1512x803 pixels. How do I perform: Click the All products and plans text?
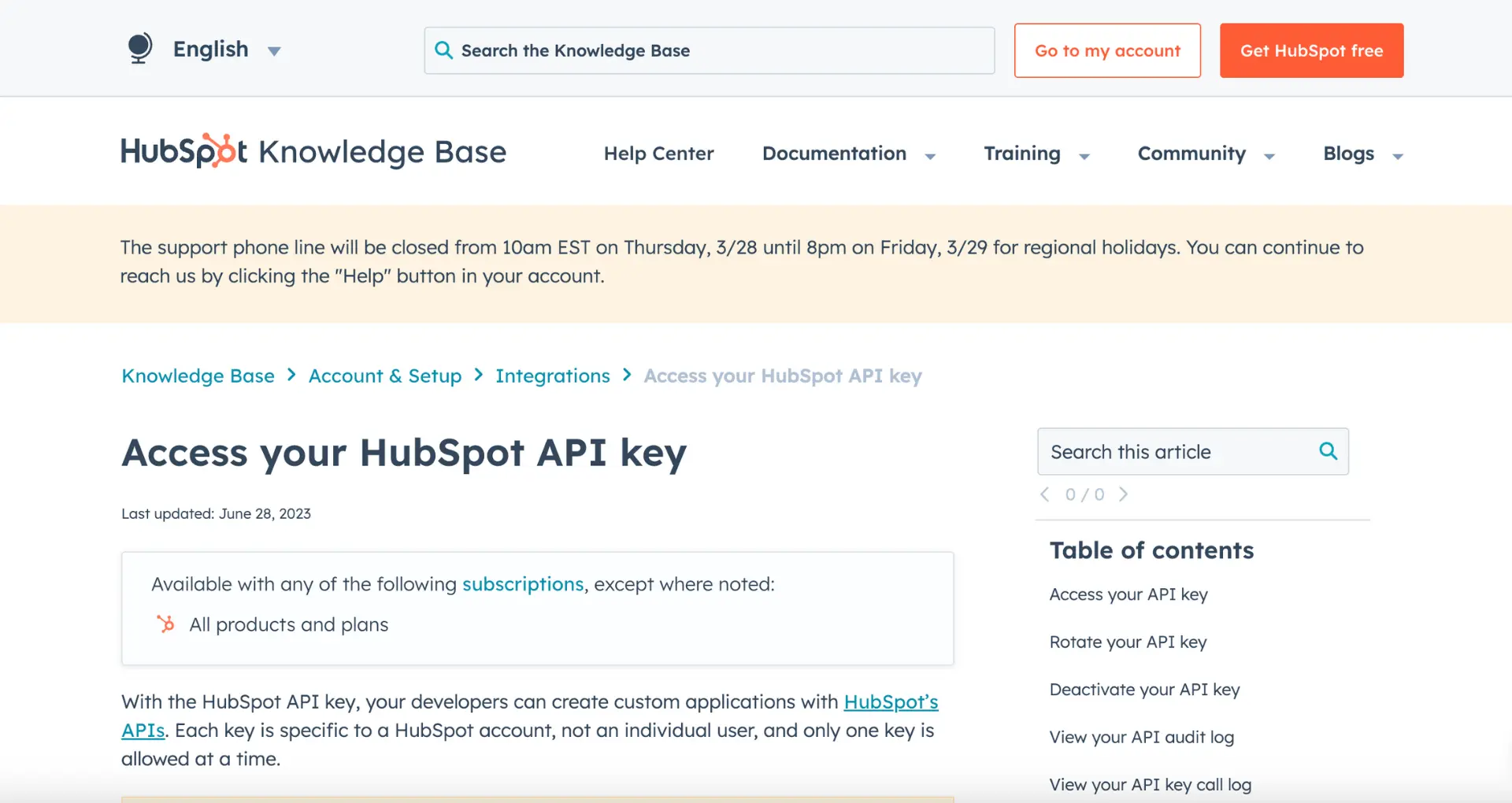289,625
